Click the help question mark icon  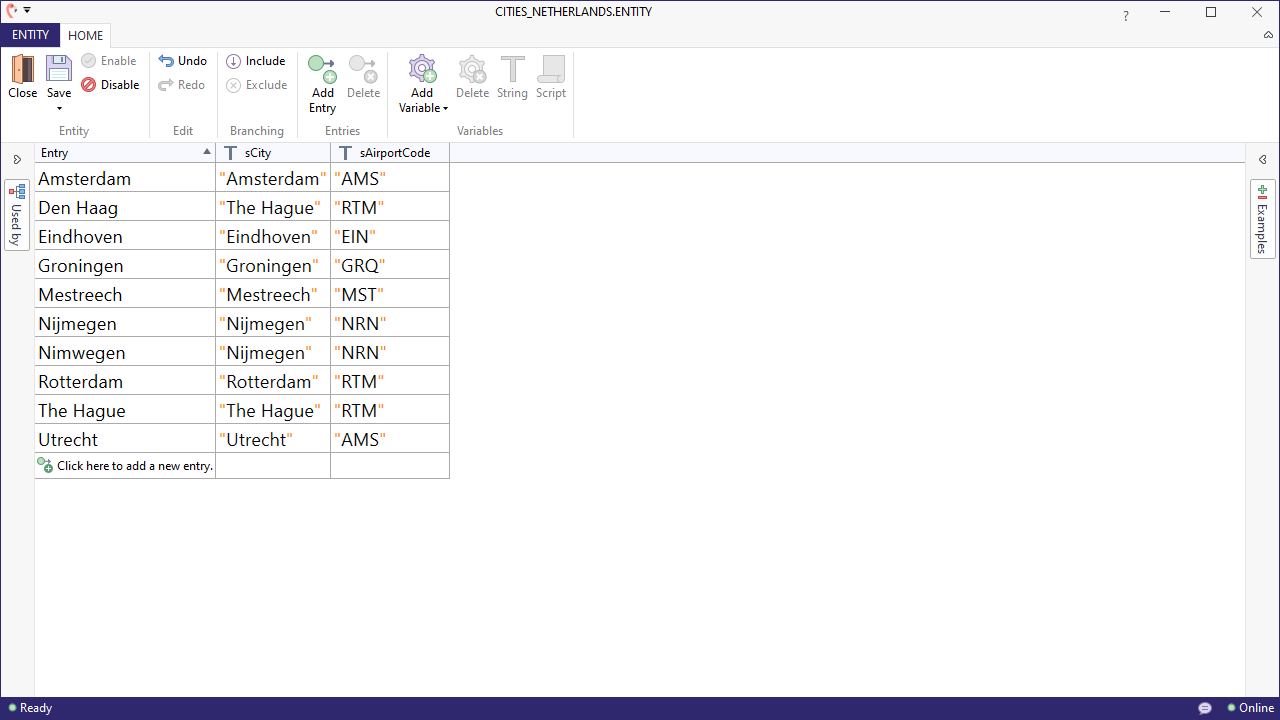[x=1126, y=16]
